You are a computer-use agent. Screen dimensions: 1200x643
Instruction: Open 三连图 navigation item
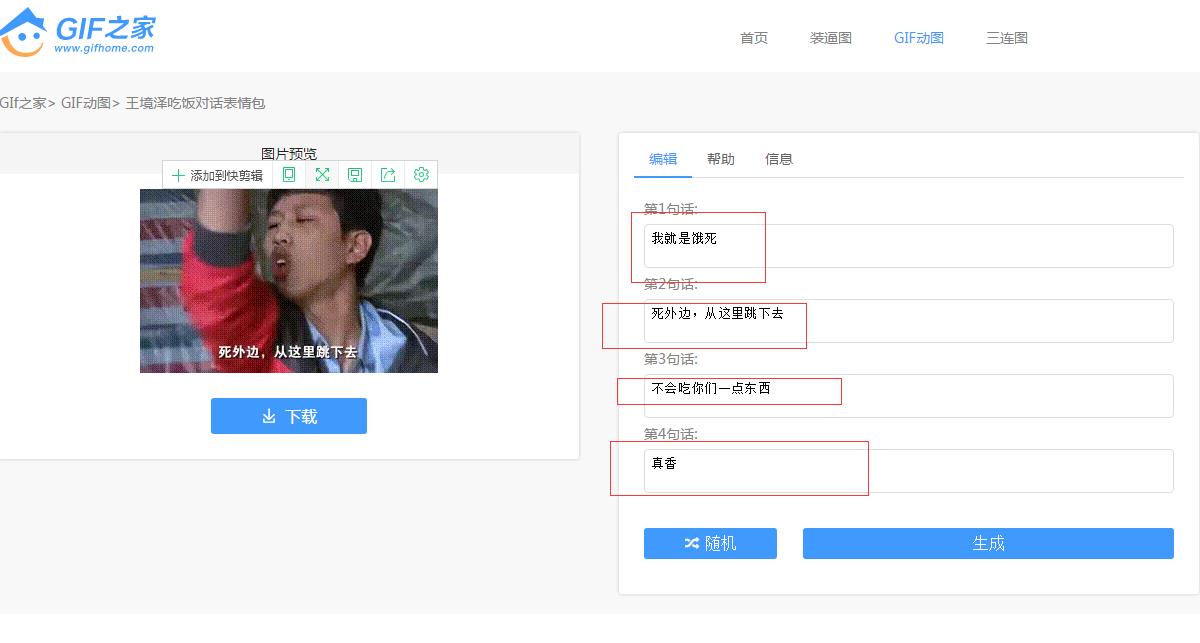click(1007, 38)
